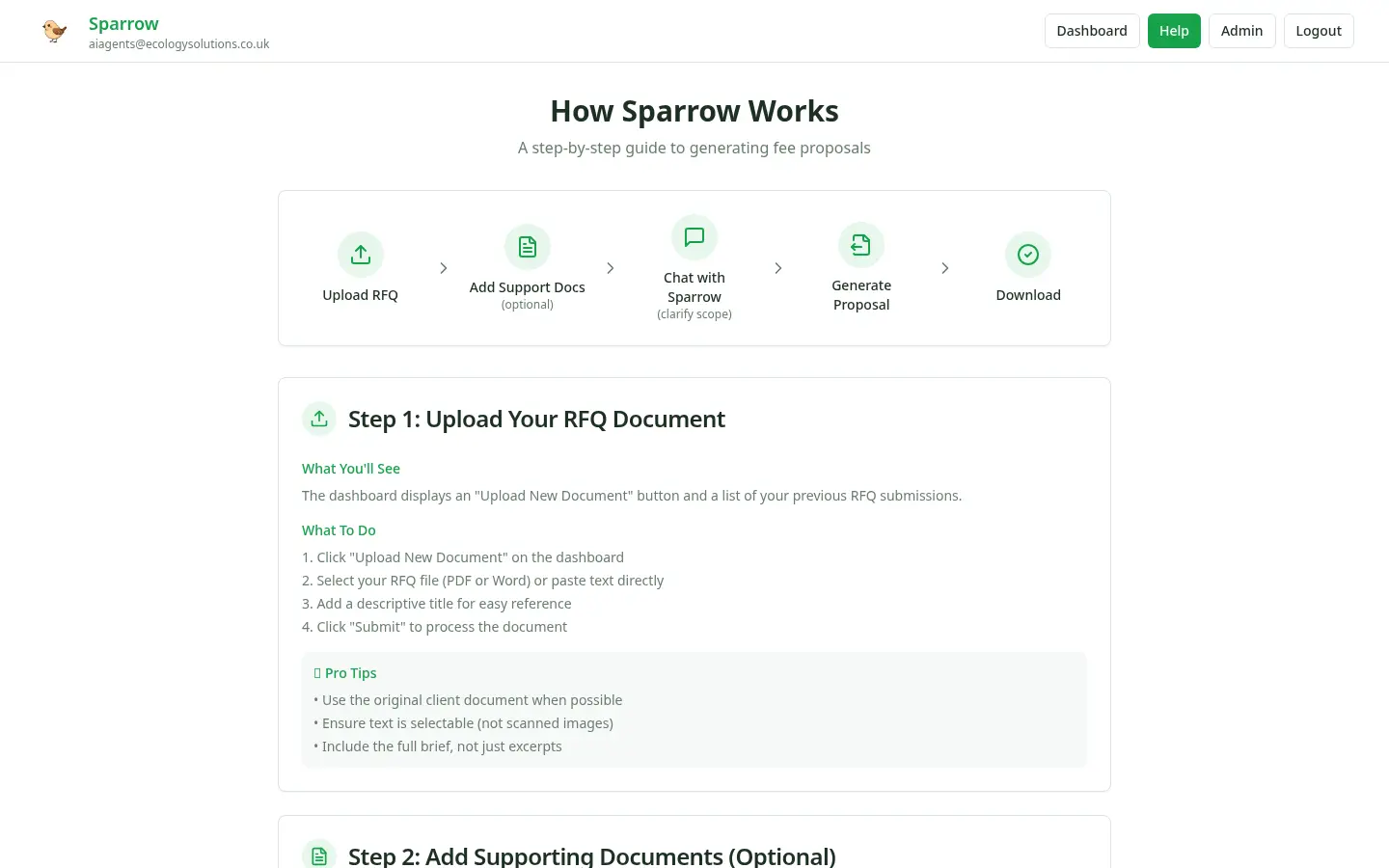This screenshot has height=868, width=1389.
Task: Click the Sparrow brand name link
Action: pos(123,23)
